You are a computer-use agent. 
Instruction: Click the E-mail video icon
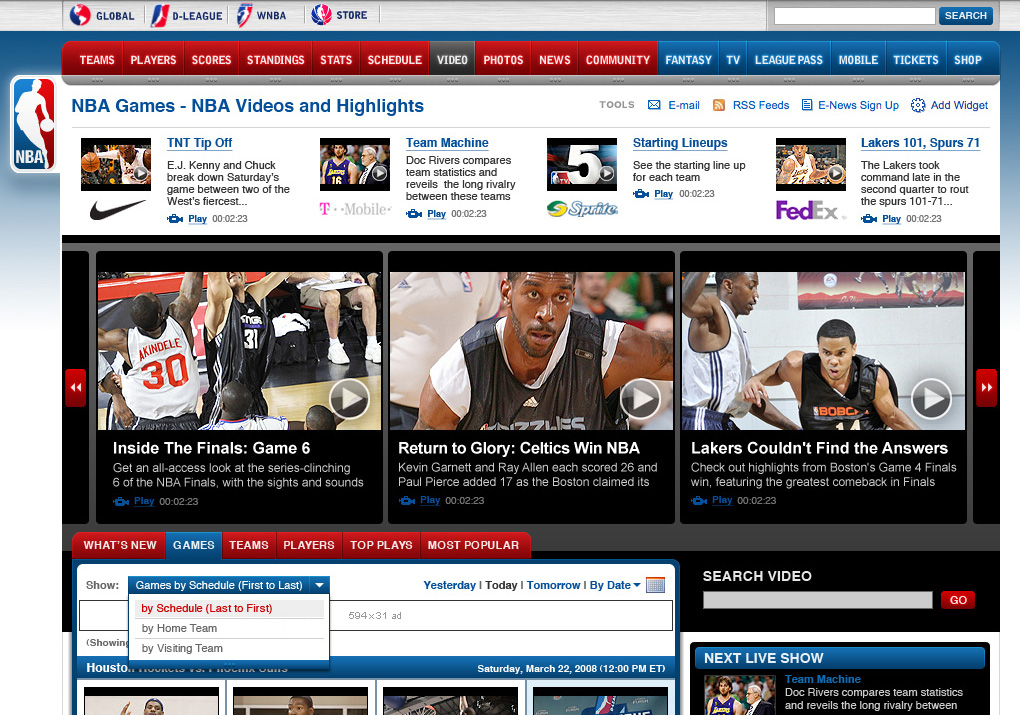point(656,105)
